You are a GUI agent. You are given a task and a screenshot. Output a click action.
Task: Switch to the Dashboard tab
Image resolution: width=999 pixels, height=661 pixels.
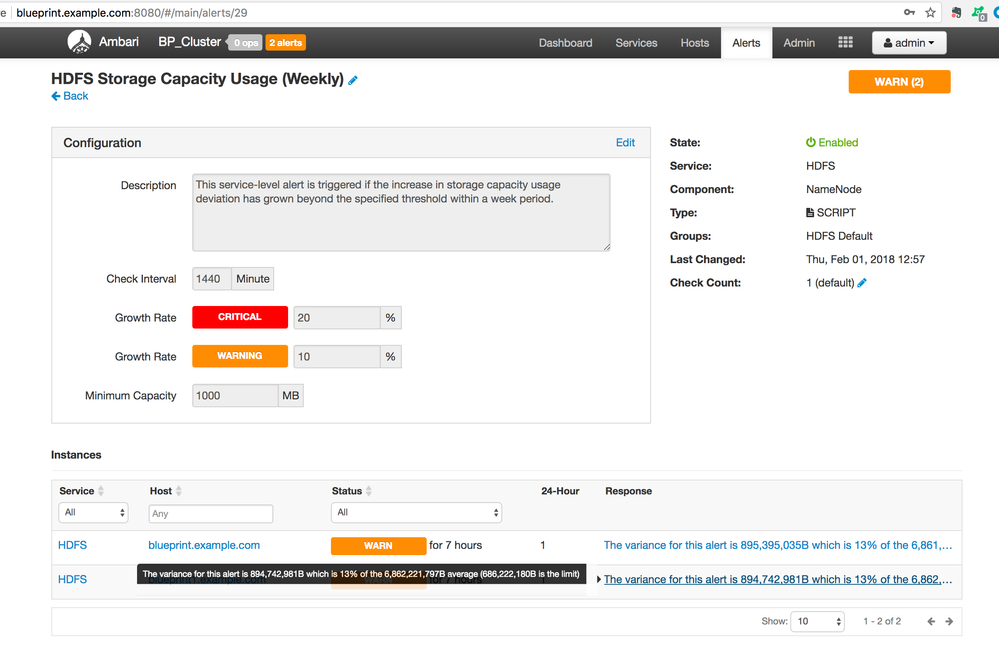coord(565,43)
